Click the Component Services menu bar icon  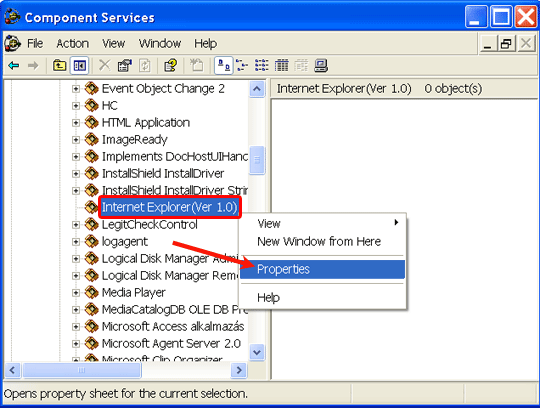(x=12, y=43)
